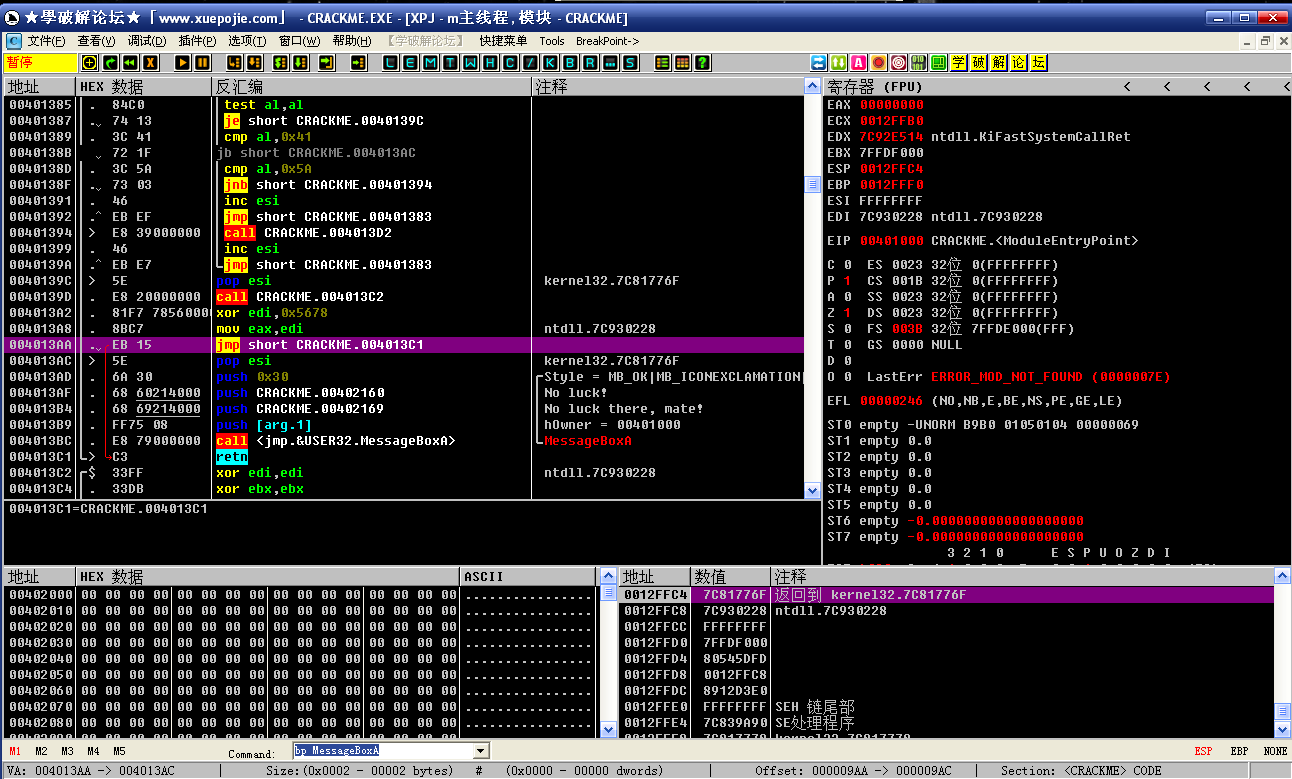Click the green question mark help icon
Viewport: 1292px width, 779px height.
703,63
